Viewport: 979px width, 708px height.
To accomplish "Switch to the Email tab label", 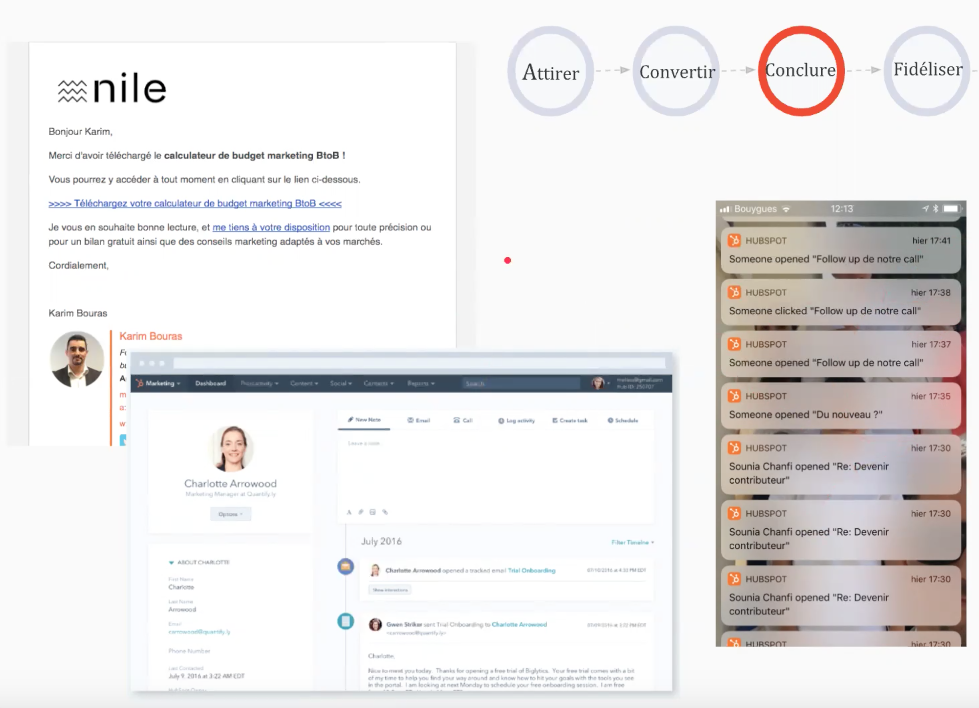I will click(x=423, y=421).
